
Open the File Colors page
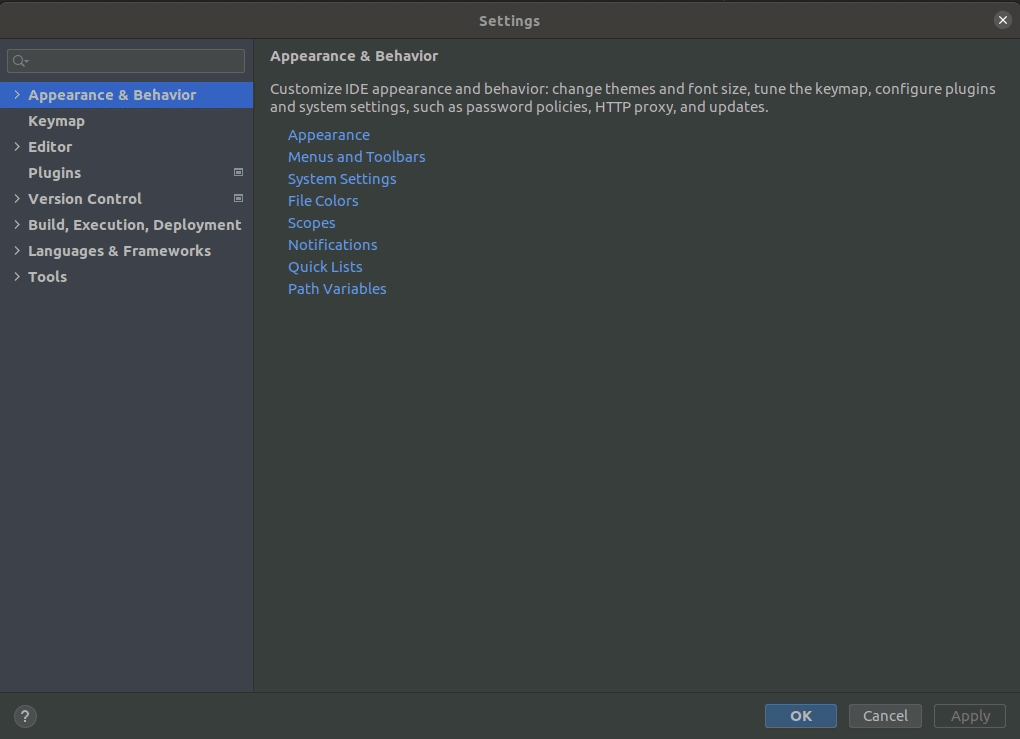(322, 200)
